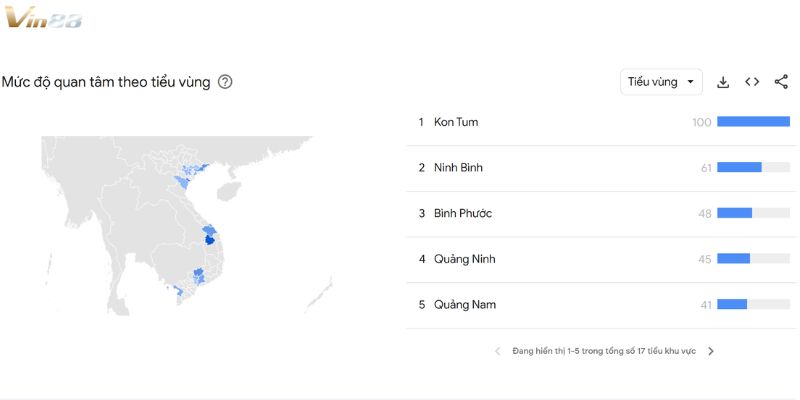Open the Bình Phước row
This screenshot has height=400, width=800.
coord(462,213)
